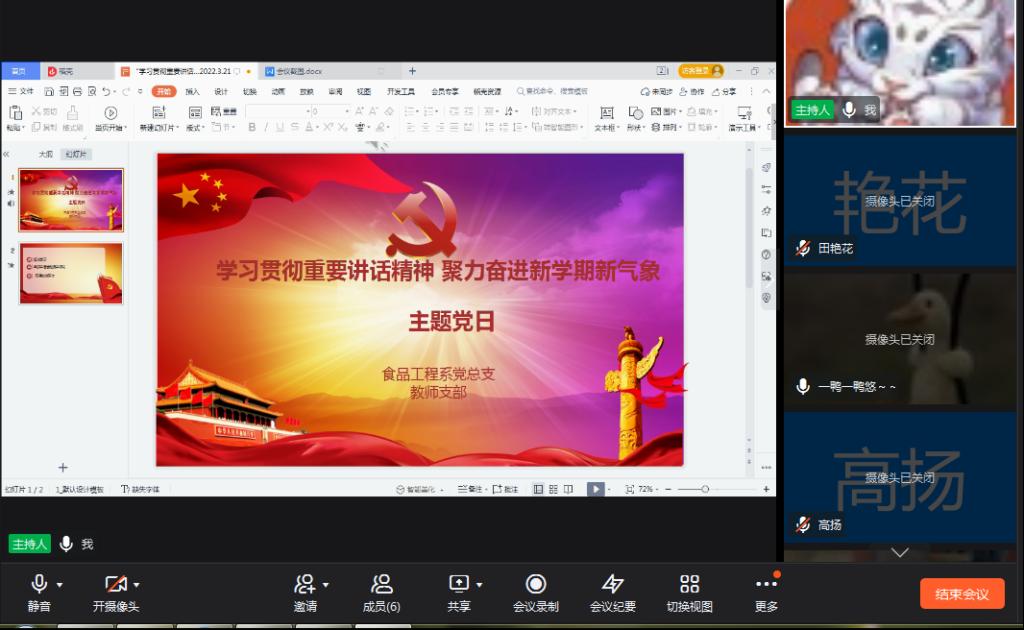Toggle italic formatting in WPS ribbon
The width and height of the screenshot is (1024, 630).
coord(266,127)
